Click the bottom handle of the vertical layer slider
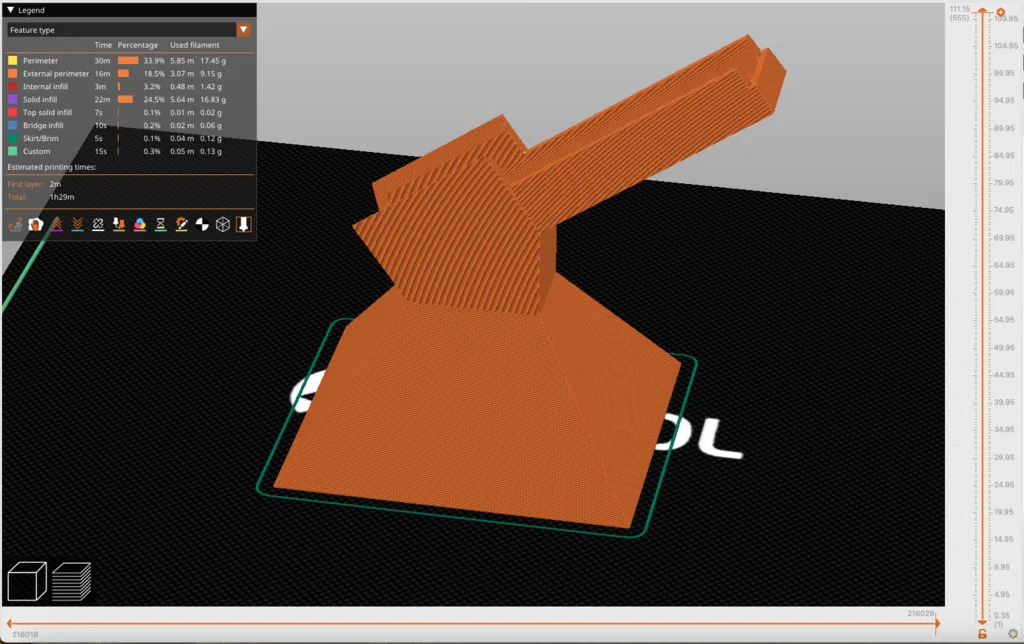This screenshot has width=1024, height=644. tap(982, 622)
